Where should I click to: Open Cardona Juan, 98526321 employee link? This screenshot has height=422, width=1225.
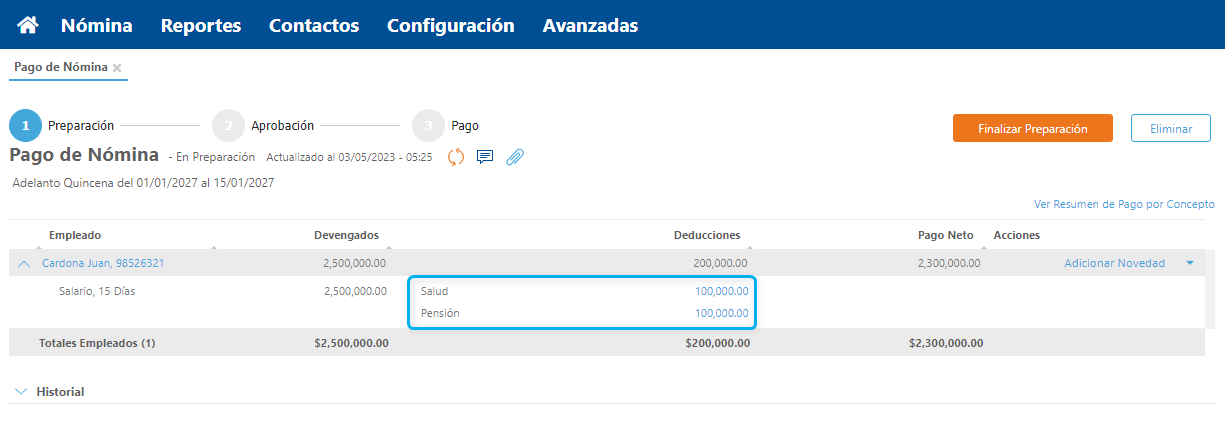point(103,263)
